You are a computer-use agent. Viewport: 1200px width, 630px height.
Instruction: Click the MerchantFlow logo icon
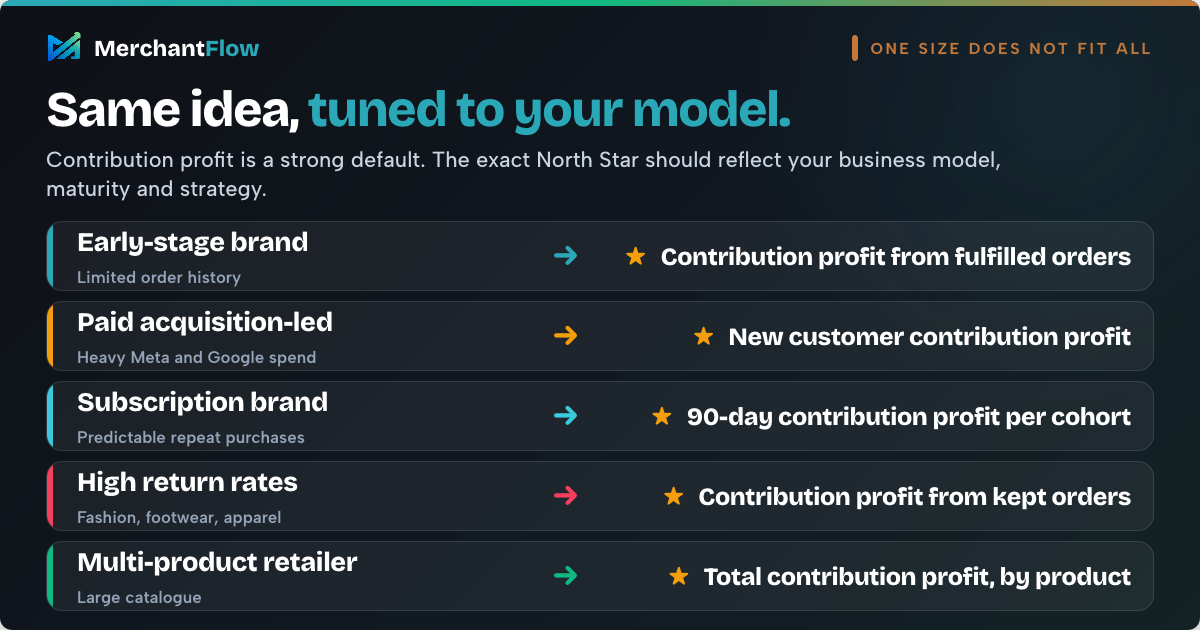point(64,47)
